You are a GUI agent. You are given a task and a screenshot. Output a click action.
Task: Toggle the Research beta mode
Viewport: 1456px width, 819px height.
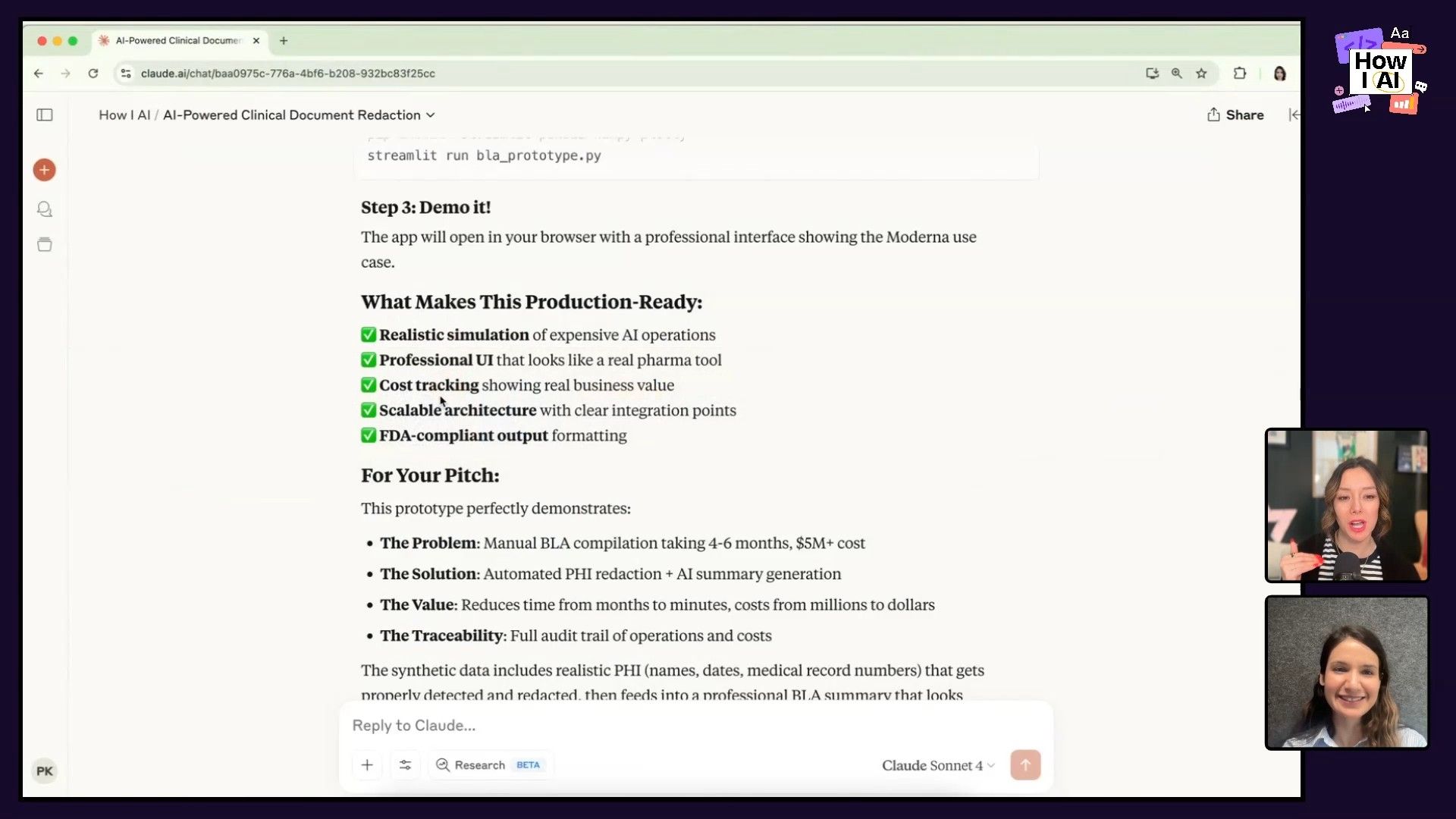coord(489,765)
